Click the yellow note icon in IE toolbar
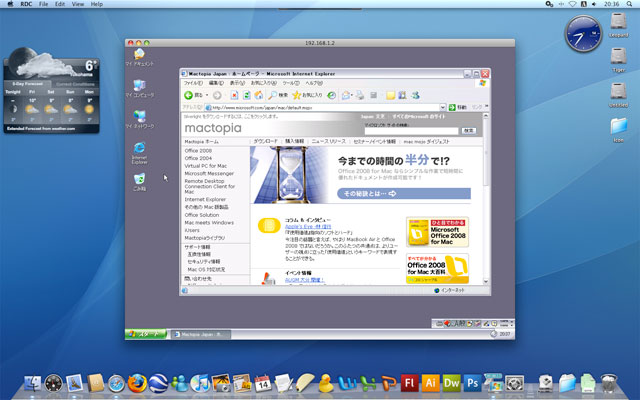The width and height of the screenshot is (640, 400). pos(391,95)
